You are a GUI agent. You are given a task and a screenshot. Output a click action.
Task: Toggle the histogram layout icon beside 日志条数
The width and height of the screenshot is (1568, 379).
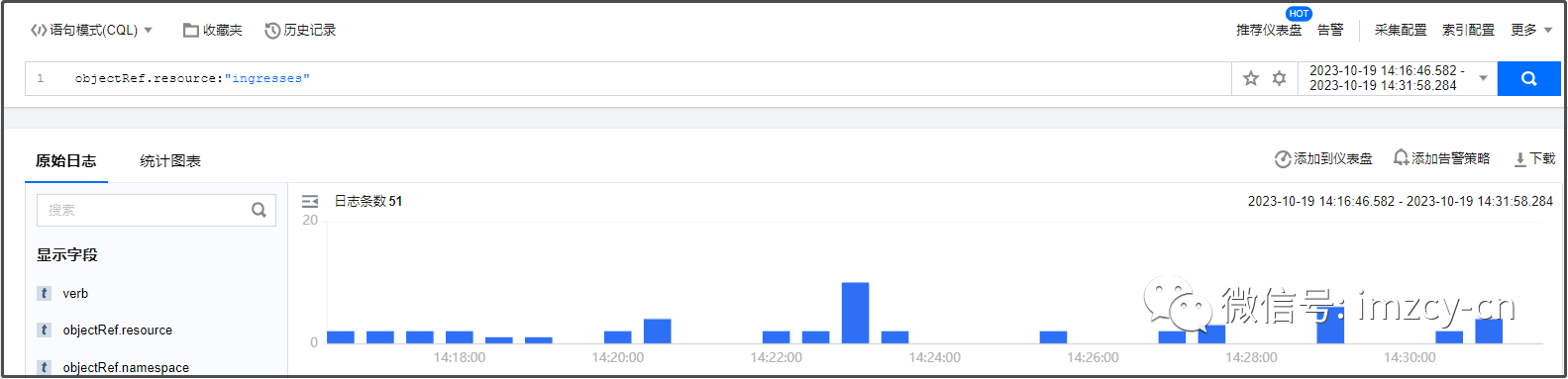(310, 201)
